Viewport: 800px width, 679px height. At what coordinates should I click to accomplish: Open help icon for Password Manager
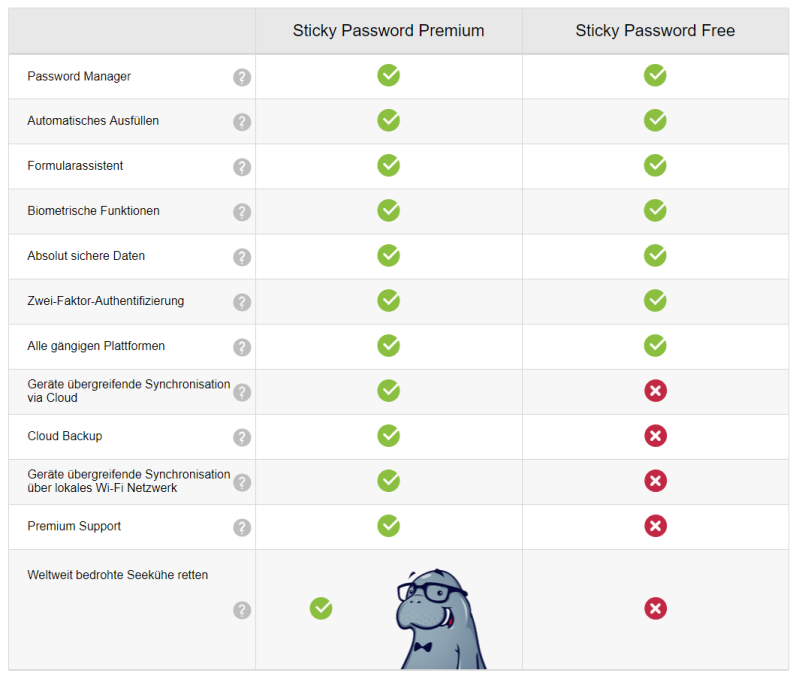[242, 78]
